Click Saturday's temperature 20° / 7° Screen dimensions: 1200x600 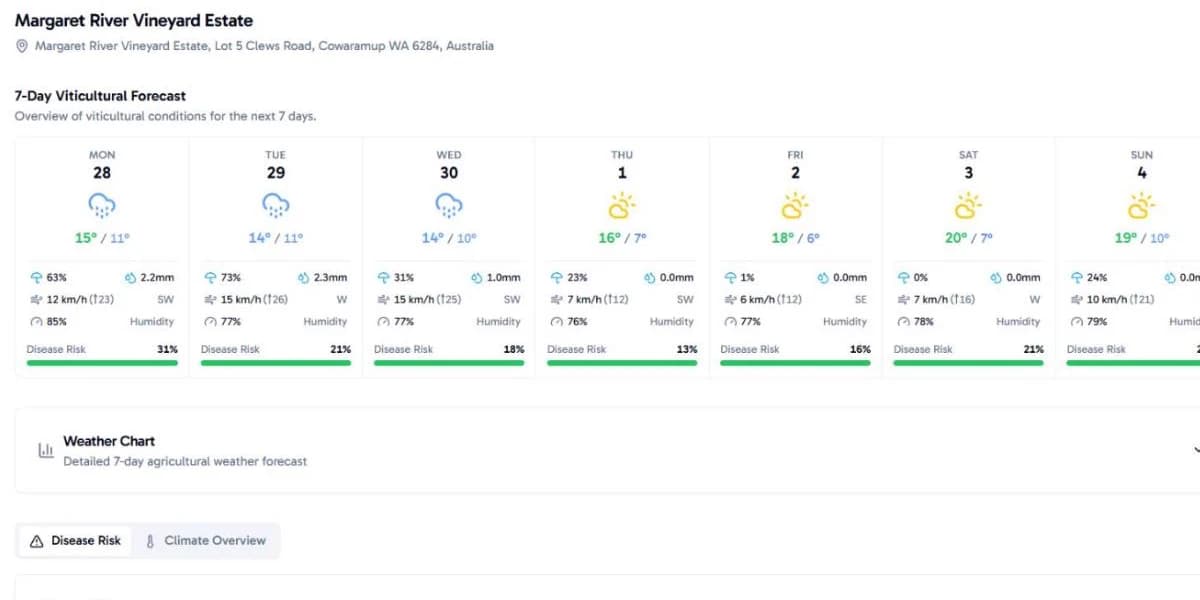(x=968, y=239)
